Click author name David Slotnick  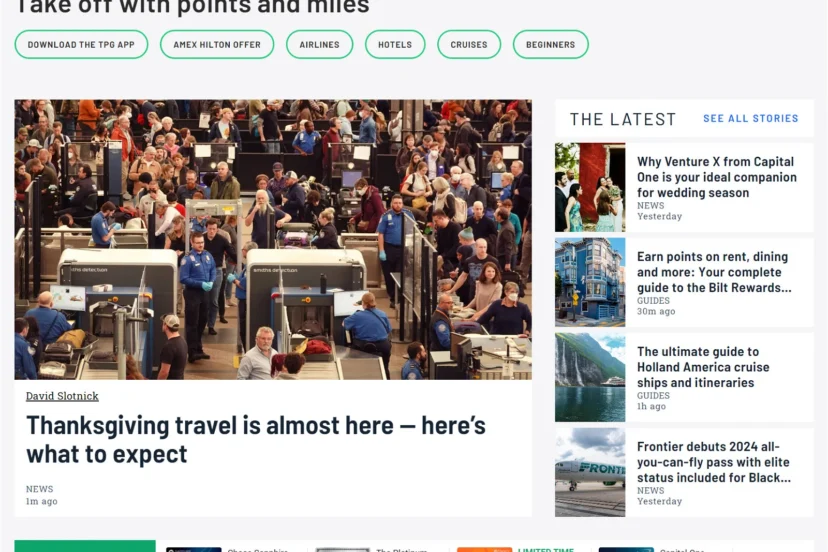[62, 396]
